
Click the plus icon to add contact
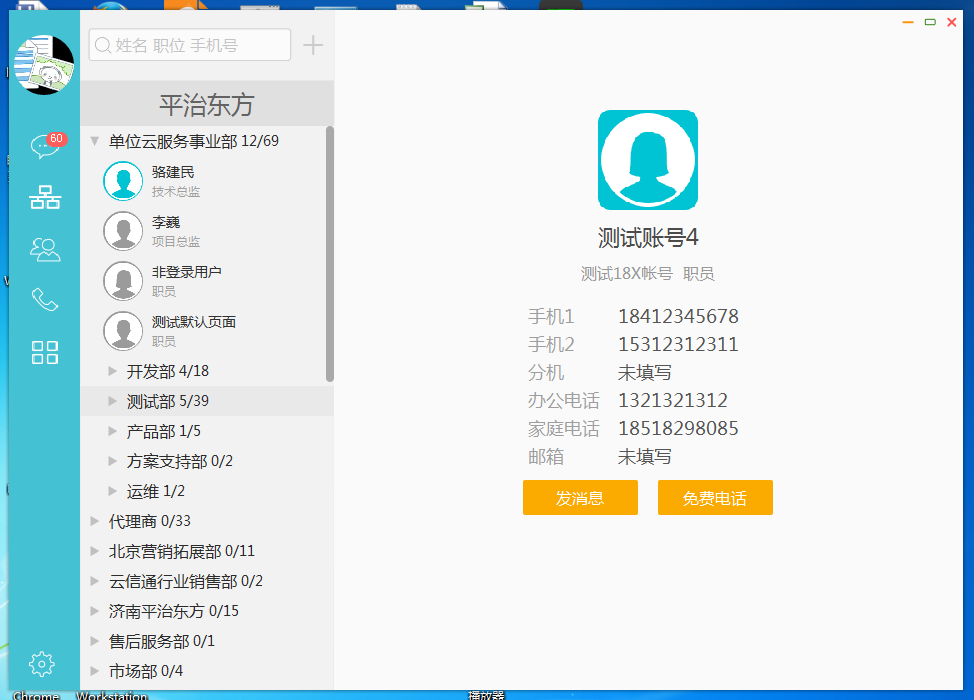click(x=312, y=44)
